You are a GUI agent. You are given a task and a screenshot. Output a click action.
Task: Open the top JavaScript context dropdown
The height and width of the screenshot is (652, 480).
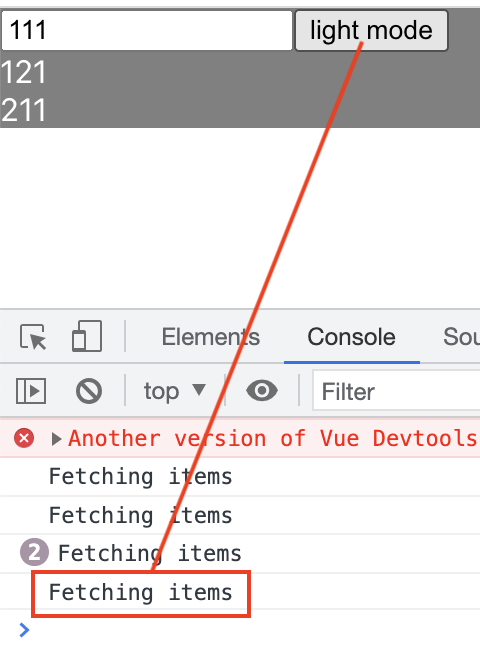(x=175, y=391)
